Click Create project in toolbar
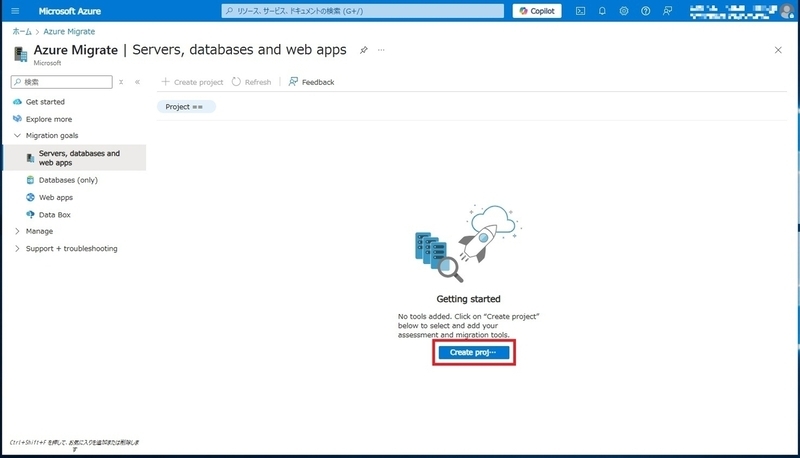 pos(192,82)
